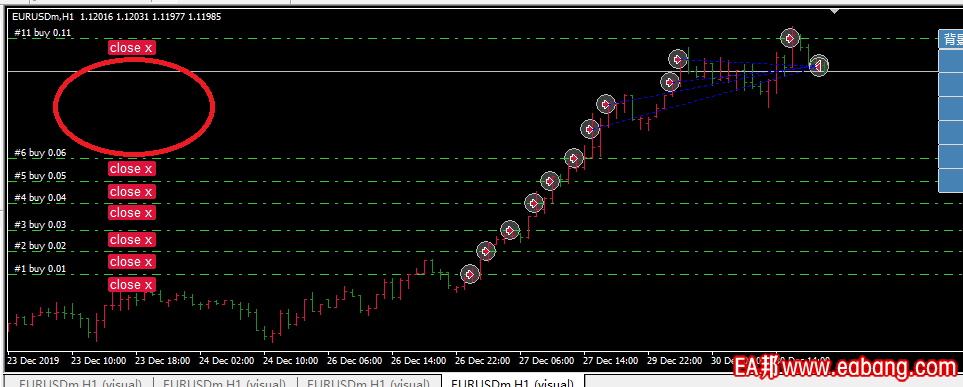Click the chart shift triangle on the top edge
The height and width of the screenshot is (387, 963).
coord(835,11)
